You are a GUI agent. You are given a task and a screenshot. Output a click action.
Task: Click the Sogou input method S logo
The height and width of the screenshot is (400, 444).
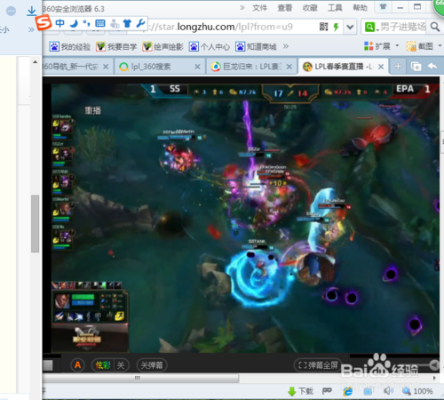[x=44, y=23]
